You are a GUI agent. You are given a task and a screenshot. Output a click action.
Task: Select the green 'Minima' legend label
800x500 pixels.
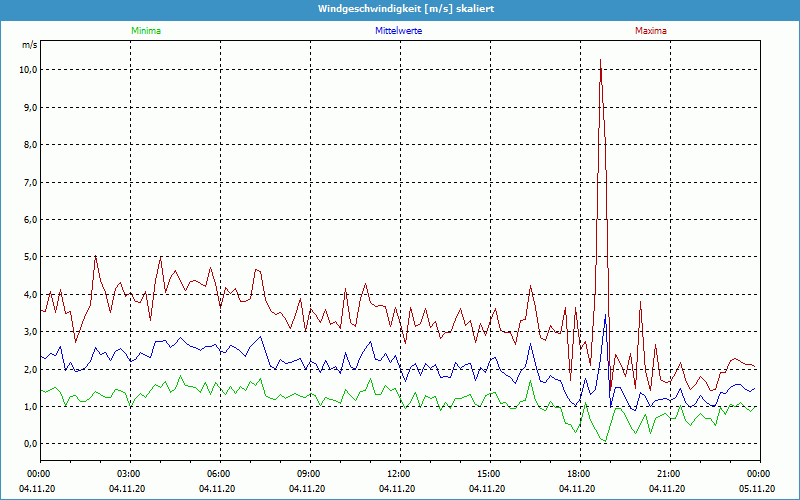tap(145, 31)
